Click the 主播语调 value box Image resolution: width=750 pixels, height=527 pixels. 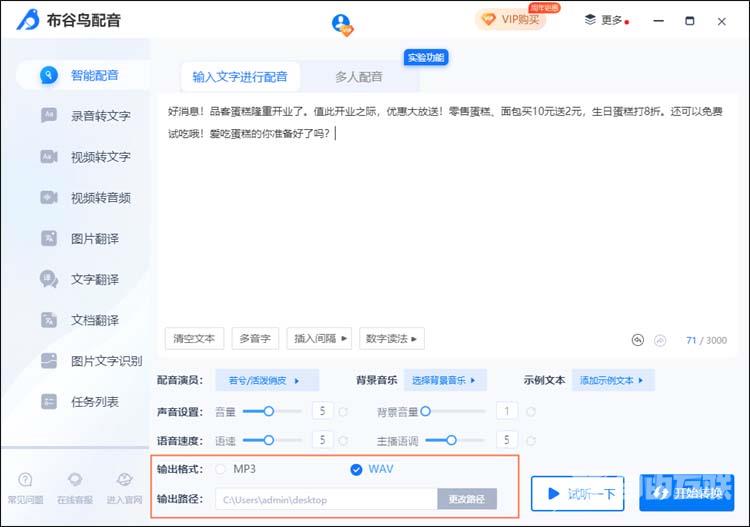click(x=507, y=440)
